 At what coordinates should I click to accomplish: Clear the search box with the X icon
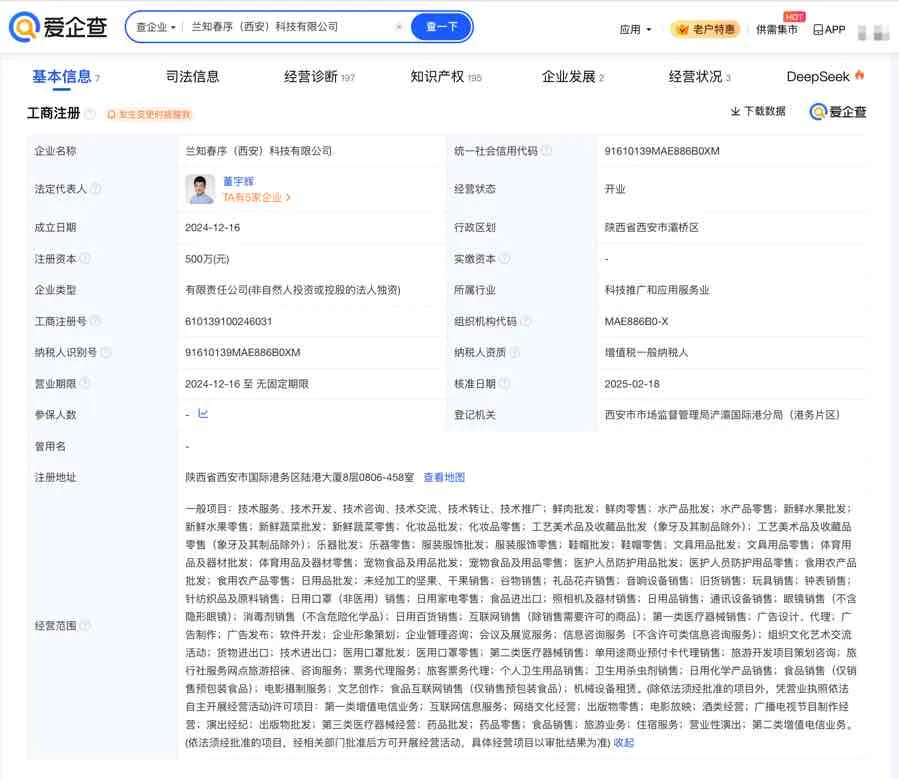click(x=399, y=27)
